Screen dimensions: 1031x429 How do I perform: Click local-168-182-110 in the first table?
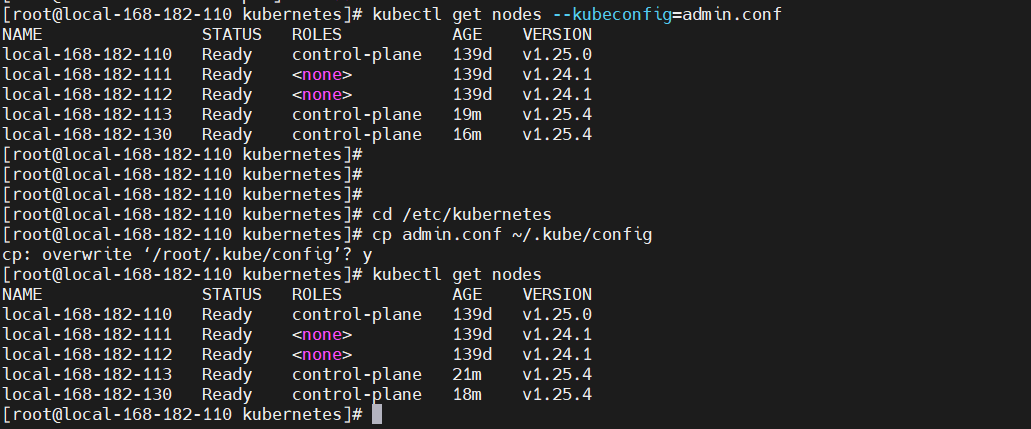87,54
